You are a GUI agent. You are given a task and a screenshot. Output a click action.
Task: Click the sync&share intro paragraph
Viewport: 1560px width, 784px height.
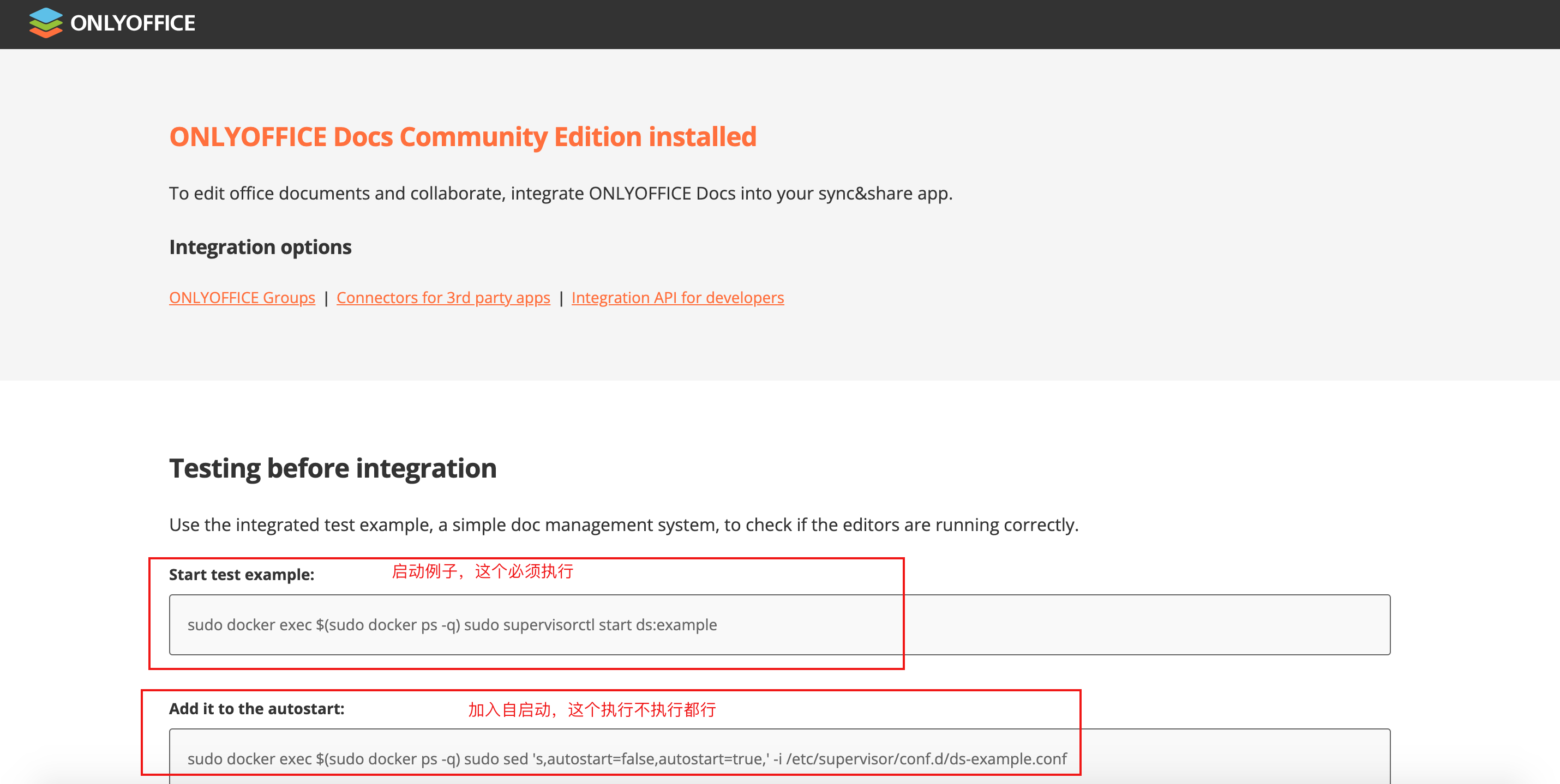[x=560, y=194]
